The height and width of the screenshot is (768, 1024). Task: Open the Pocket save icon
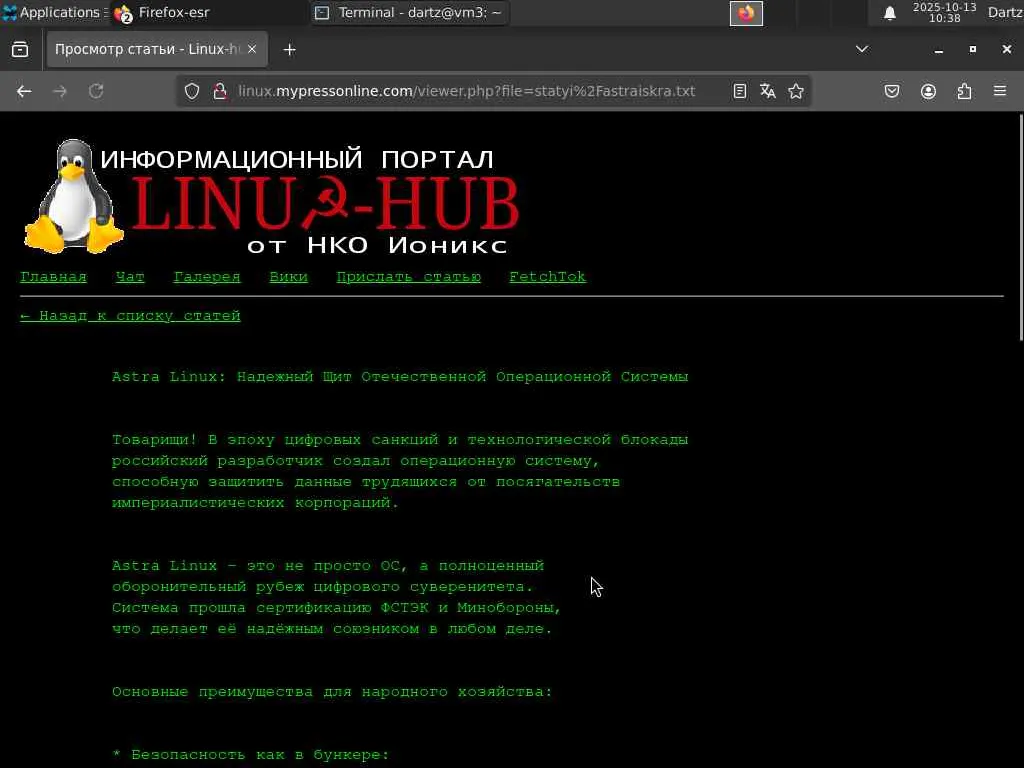[x=892, y=91]
